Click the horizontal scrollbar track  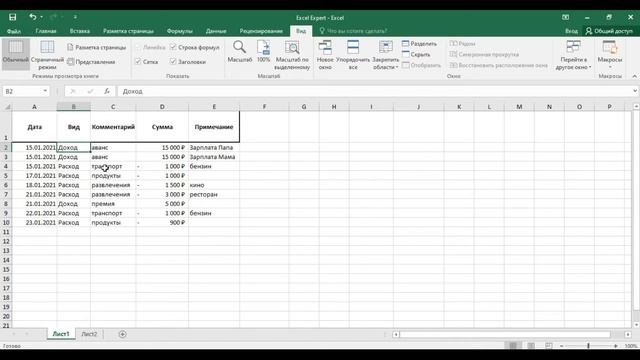click(x=505, y=334)
